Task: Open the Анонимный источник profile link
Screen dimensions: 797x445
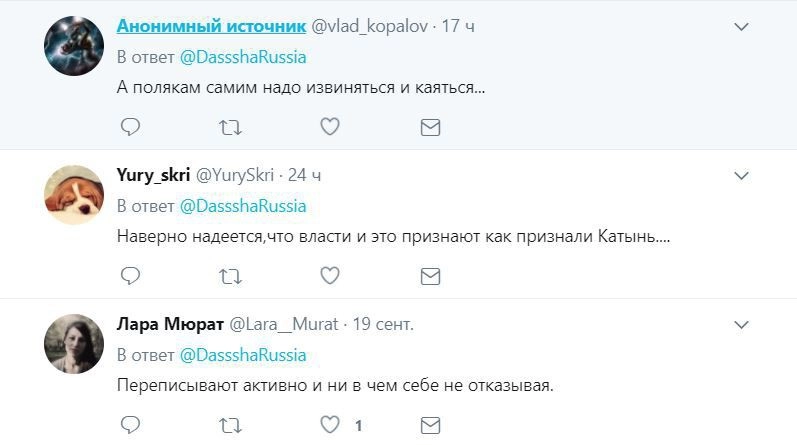Action: click(196, 26)
